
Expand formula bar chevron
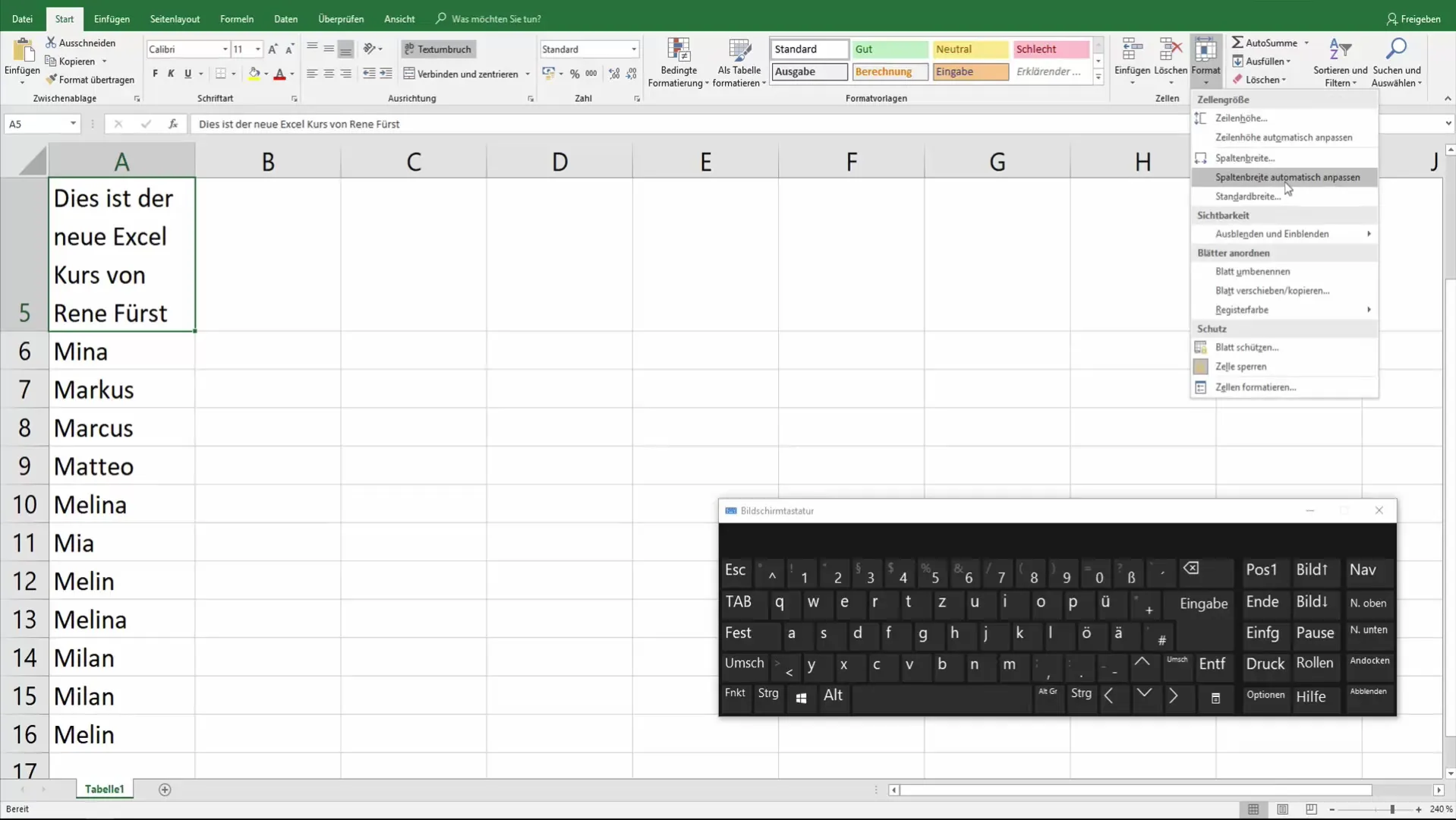pyautogui.click(x=1448, y=124)
